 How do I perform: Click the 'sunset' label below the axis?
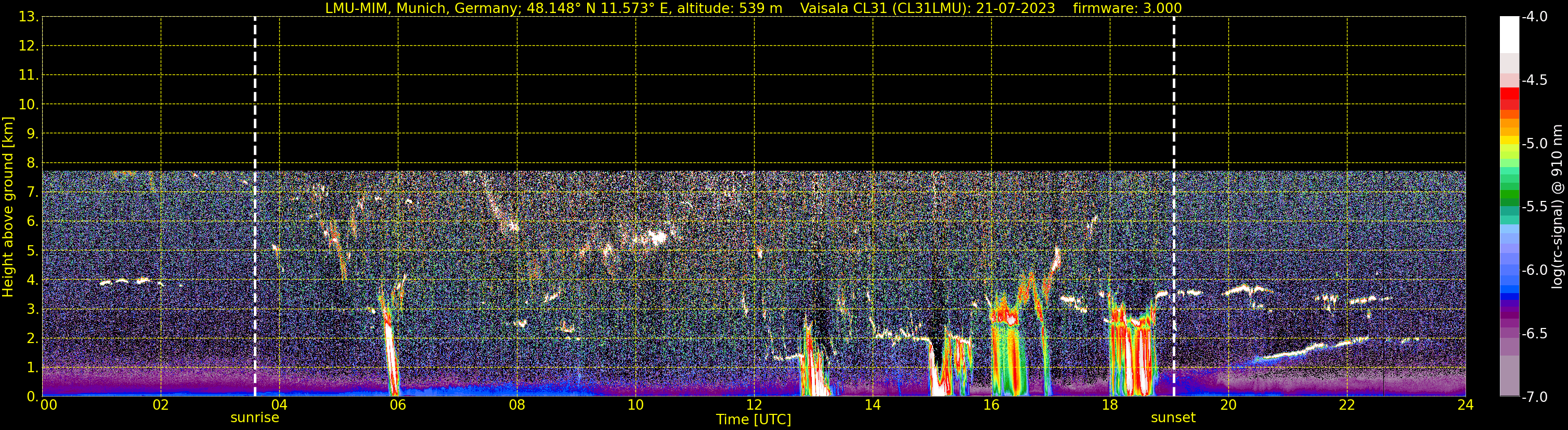click(1173, 418)
